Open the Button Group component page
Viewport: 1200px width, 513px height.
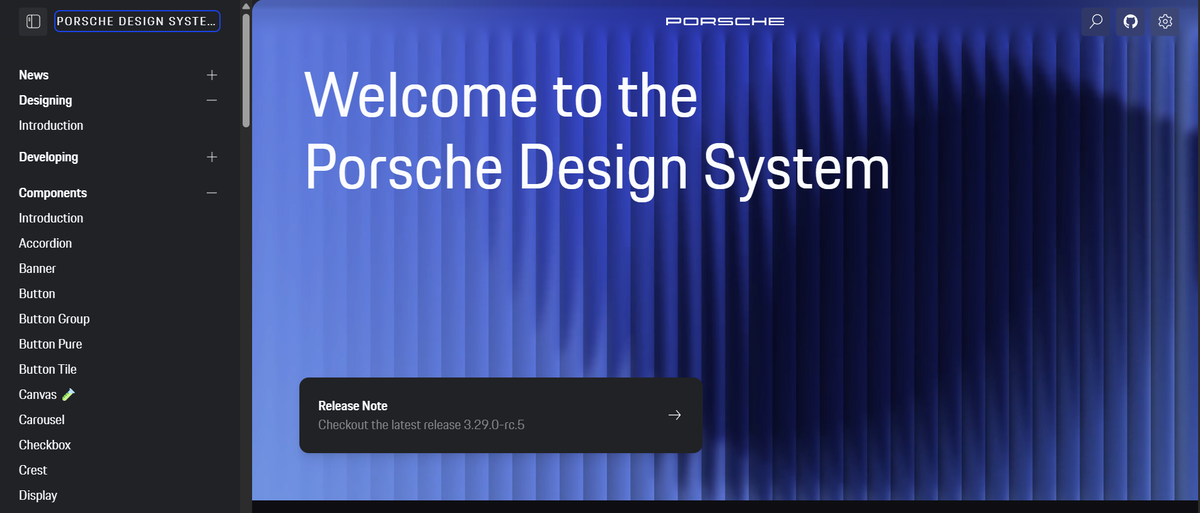click(x=54, y=319)
